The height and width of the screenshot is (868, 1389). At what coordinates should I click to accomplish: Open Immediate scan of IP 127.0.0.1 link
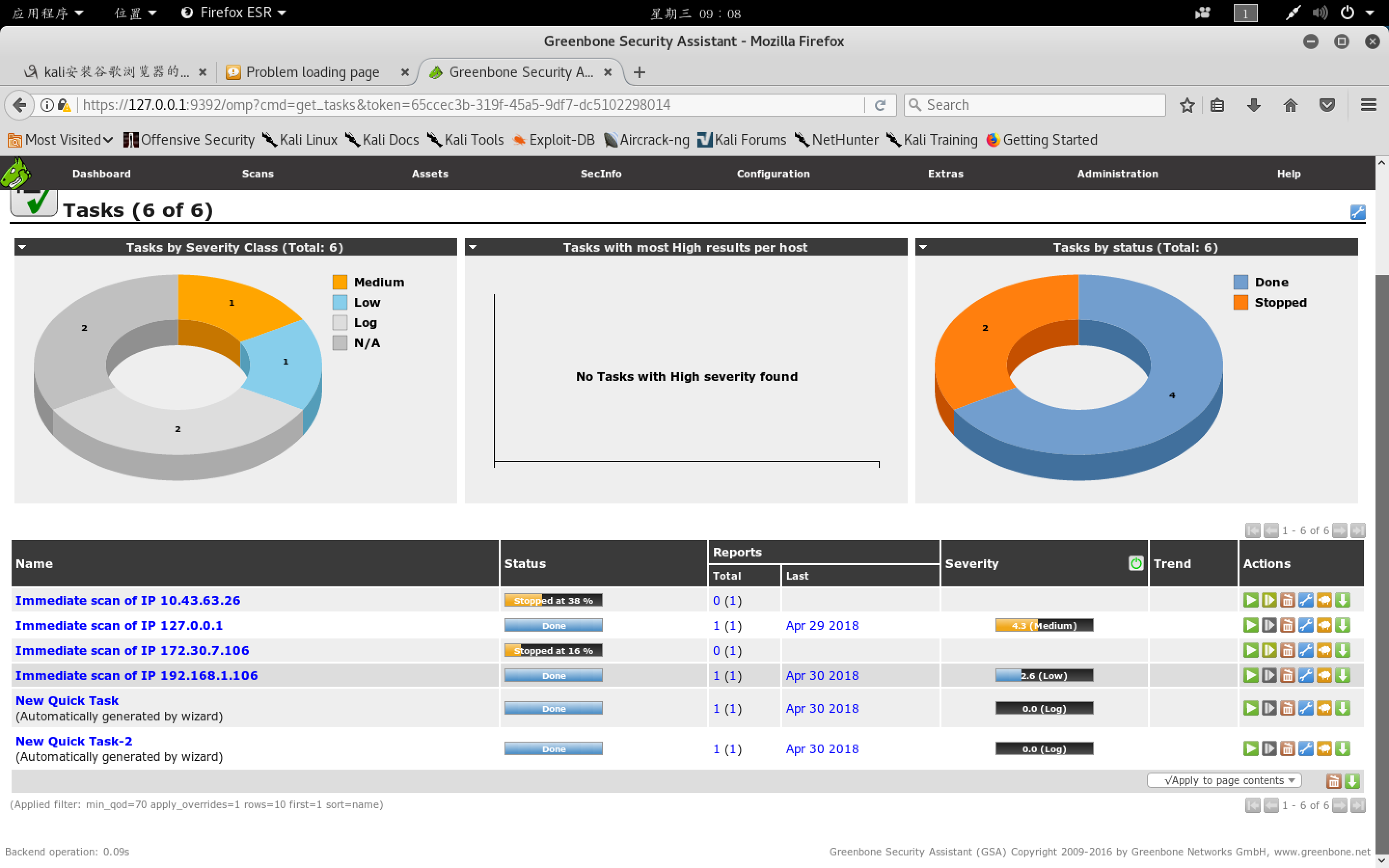119,625
